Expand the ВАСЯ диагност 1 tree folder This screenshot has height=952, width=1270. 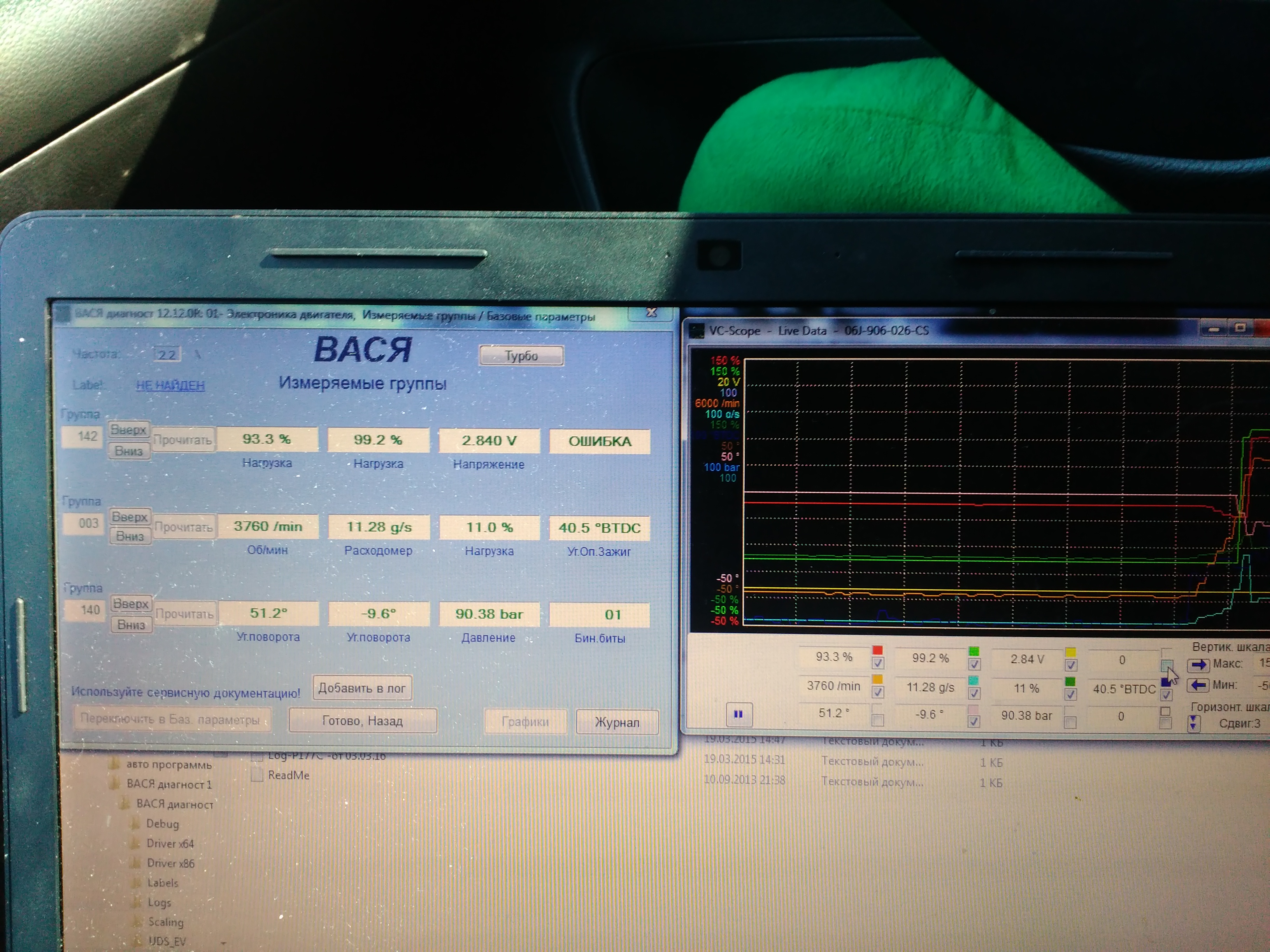[169, 784]
